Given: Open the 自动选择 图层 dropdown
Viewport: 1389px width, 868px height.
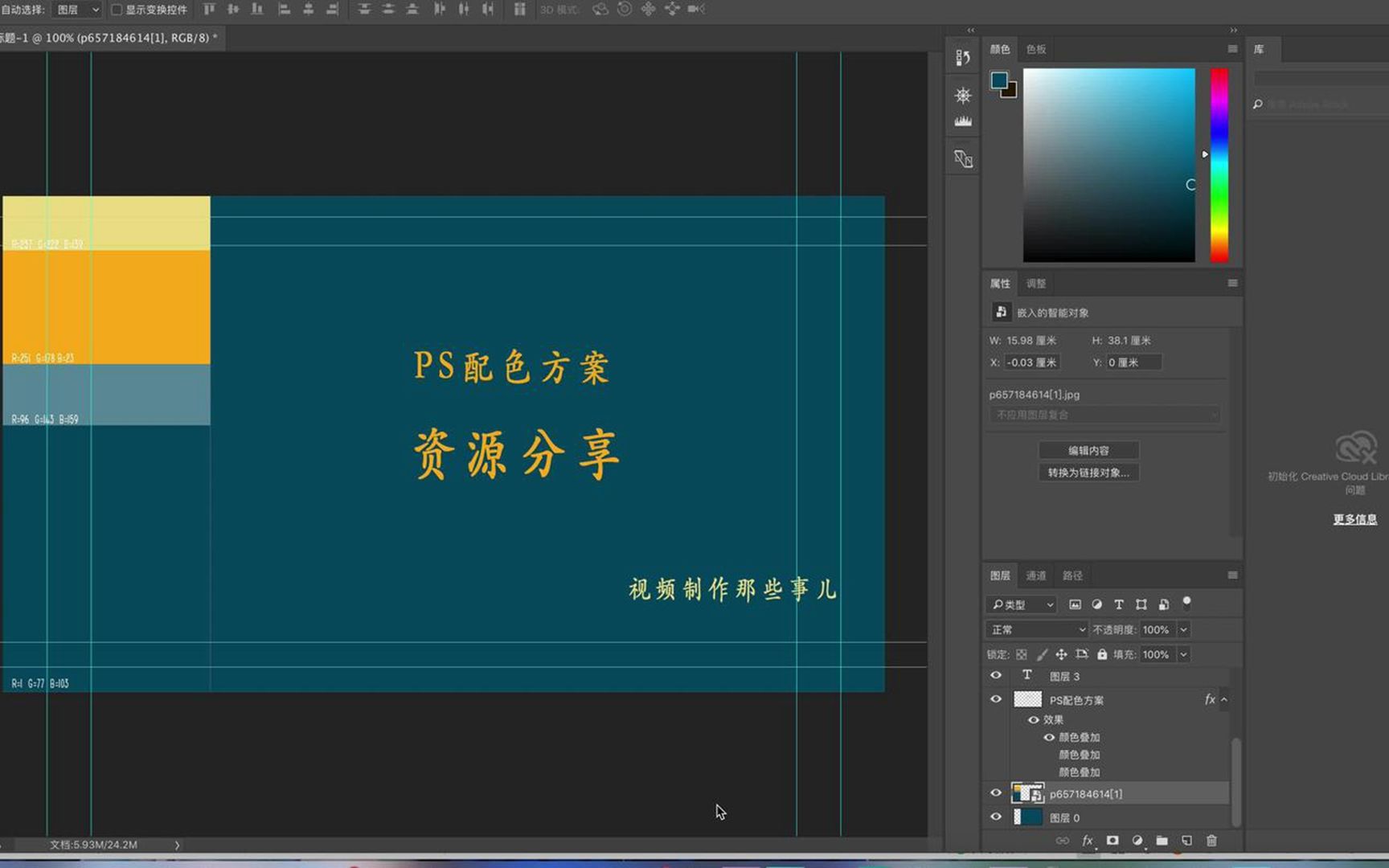Looking at the screenshot, I should tap(77, 10).
